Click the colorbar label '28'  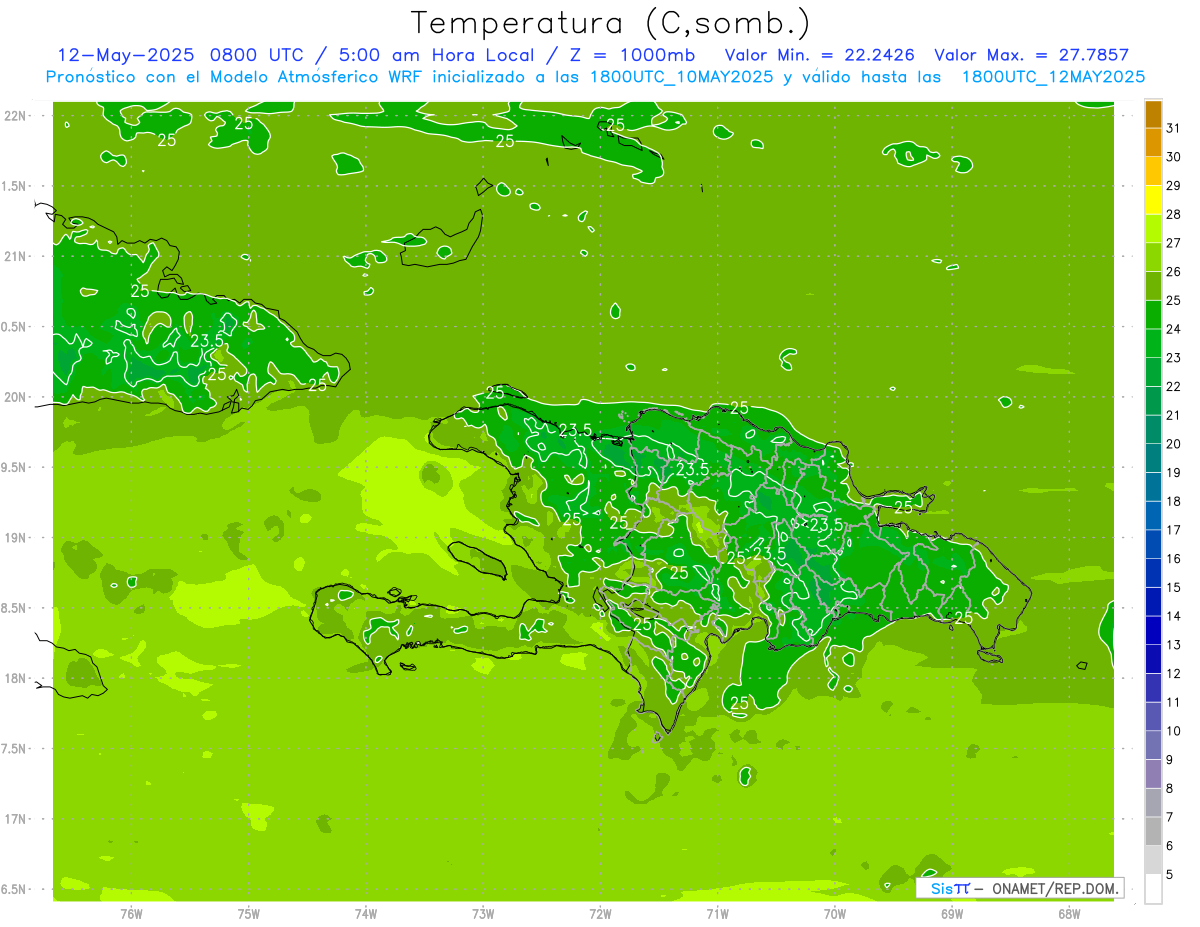1174,214
